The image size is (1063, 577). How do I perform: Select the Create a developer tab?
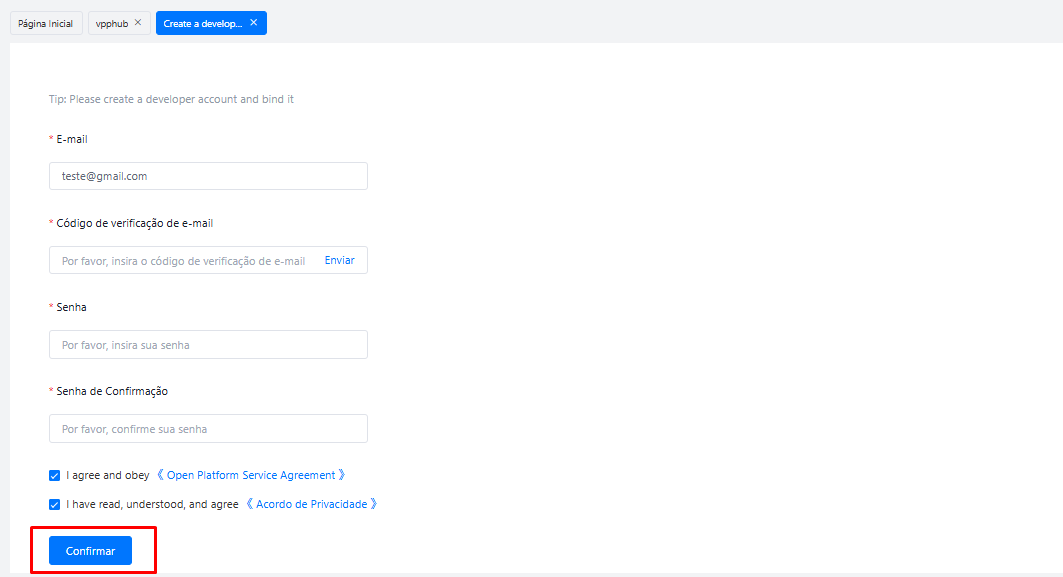point(203,23)
